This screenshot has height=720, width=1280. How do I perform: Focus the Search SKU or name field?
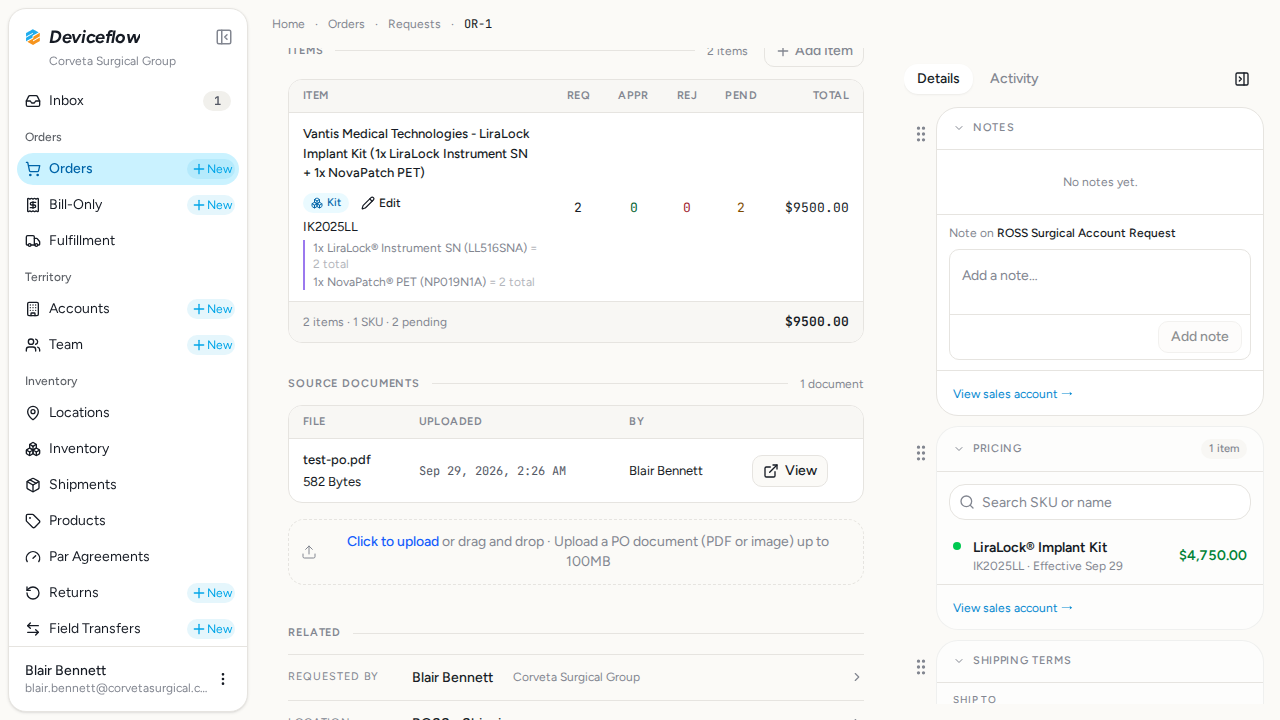(1100, 502)
